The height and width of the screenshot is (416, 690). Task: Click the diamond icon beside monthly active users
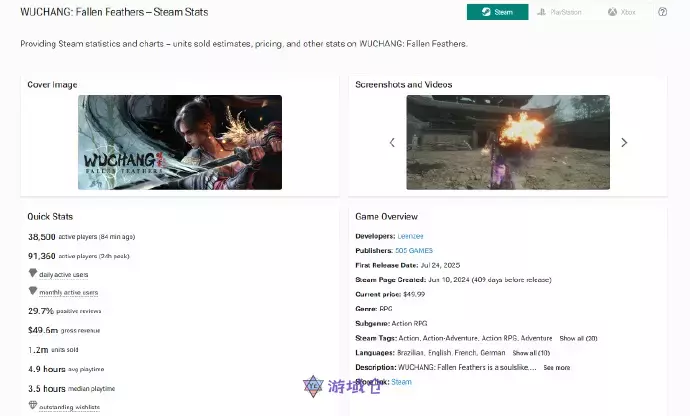tap(32, 292)
